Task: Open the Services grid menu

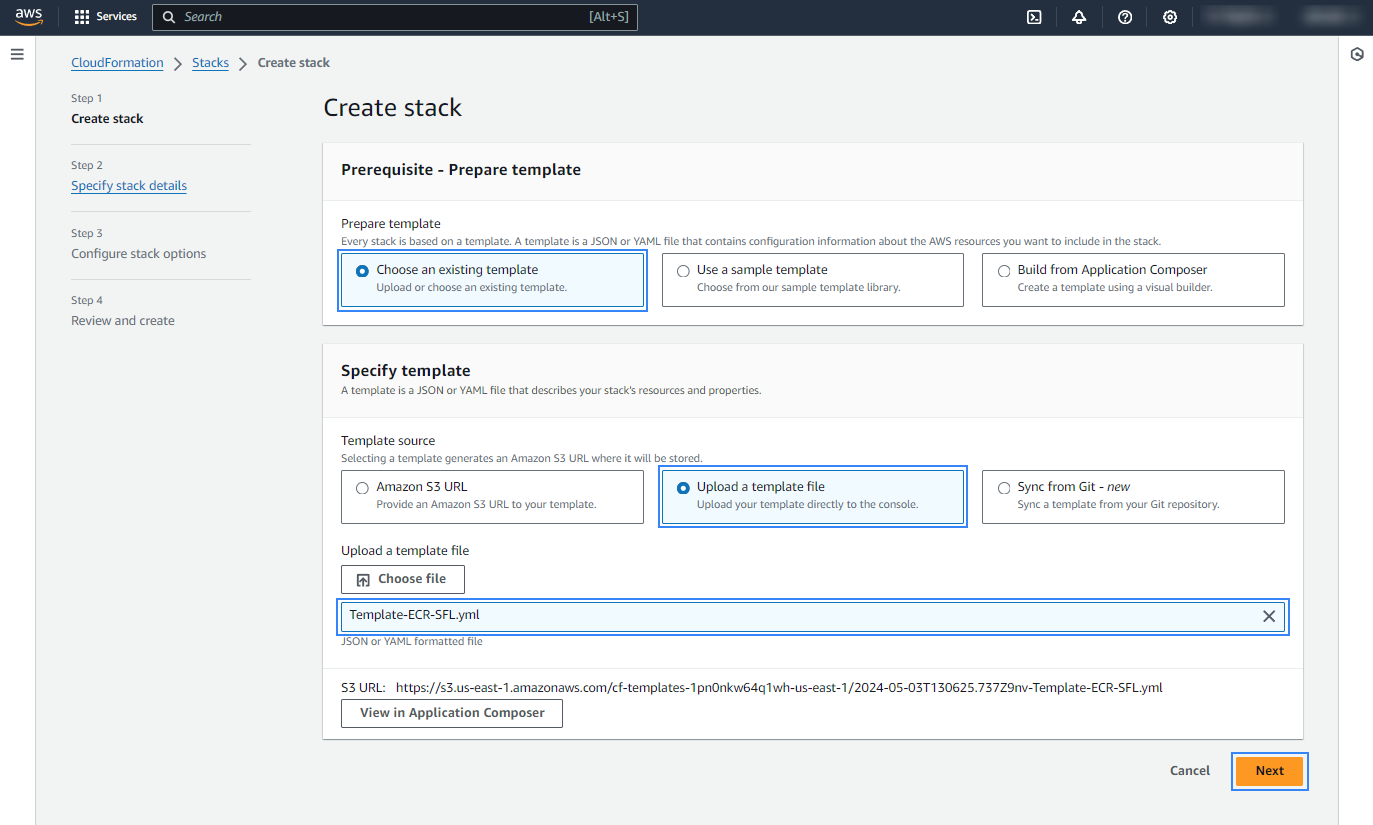Action: tap(105, 17)
